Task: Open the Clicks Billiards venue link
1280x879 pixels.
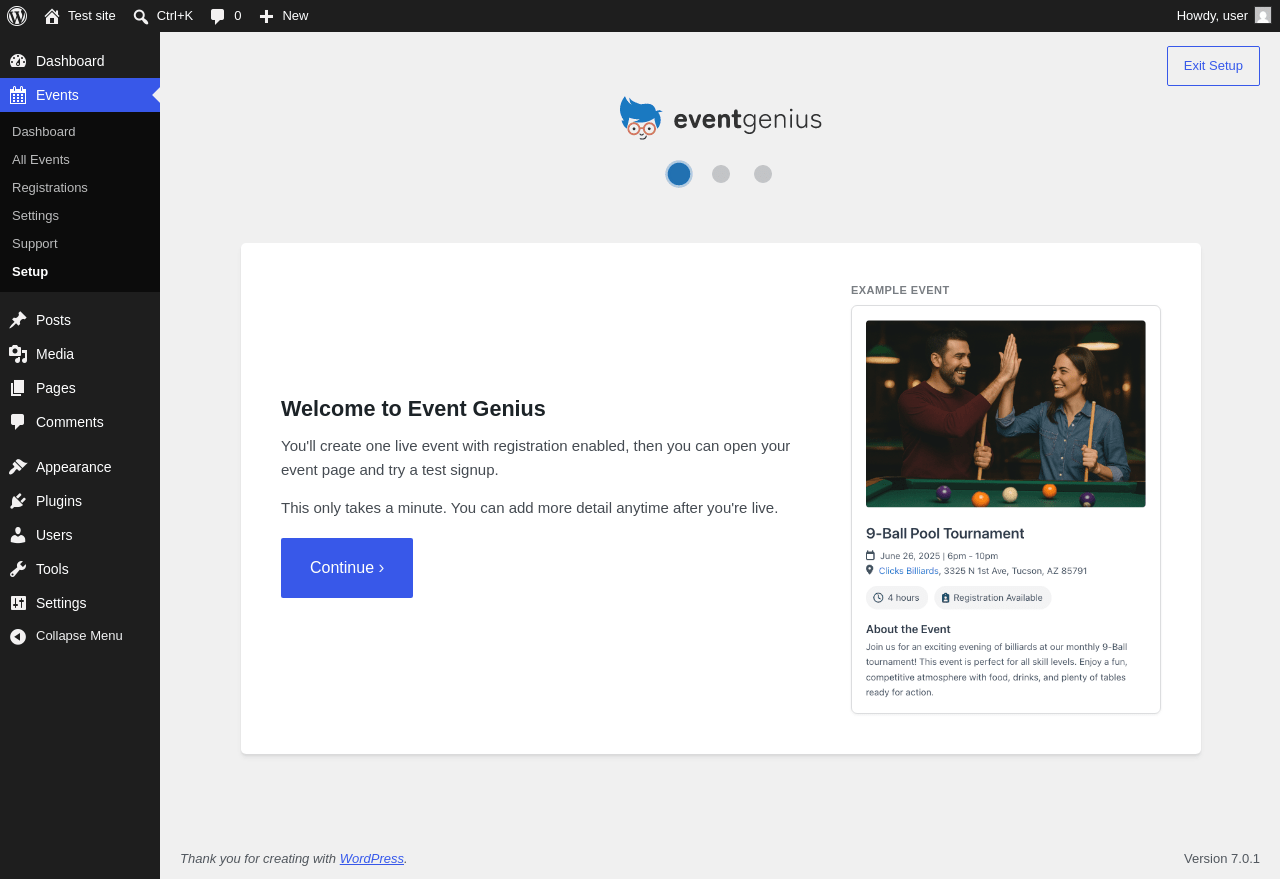Action: coord(909,571)
